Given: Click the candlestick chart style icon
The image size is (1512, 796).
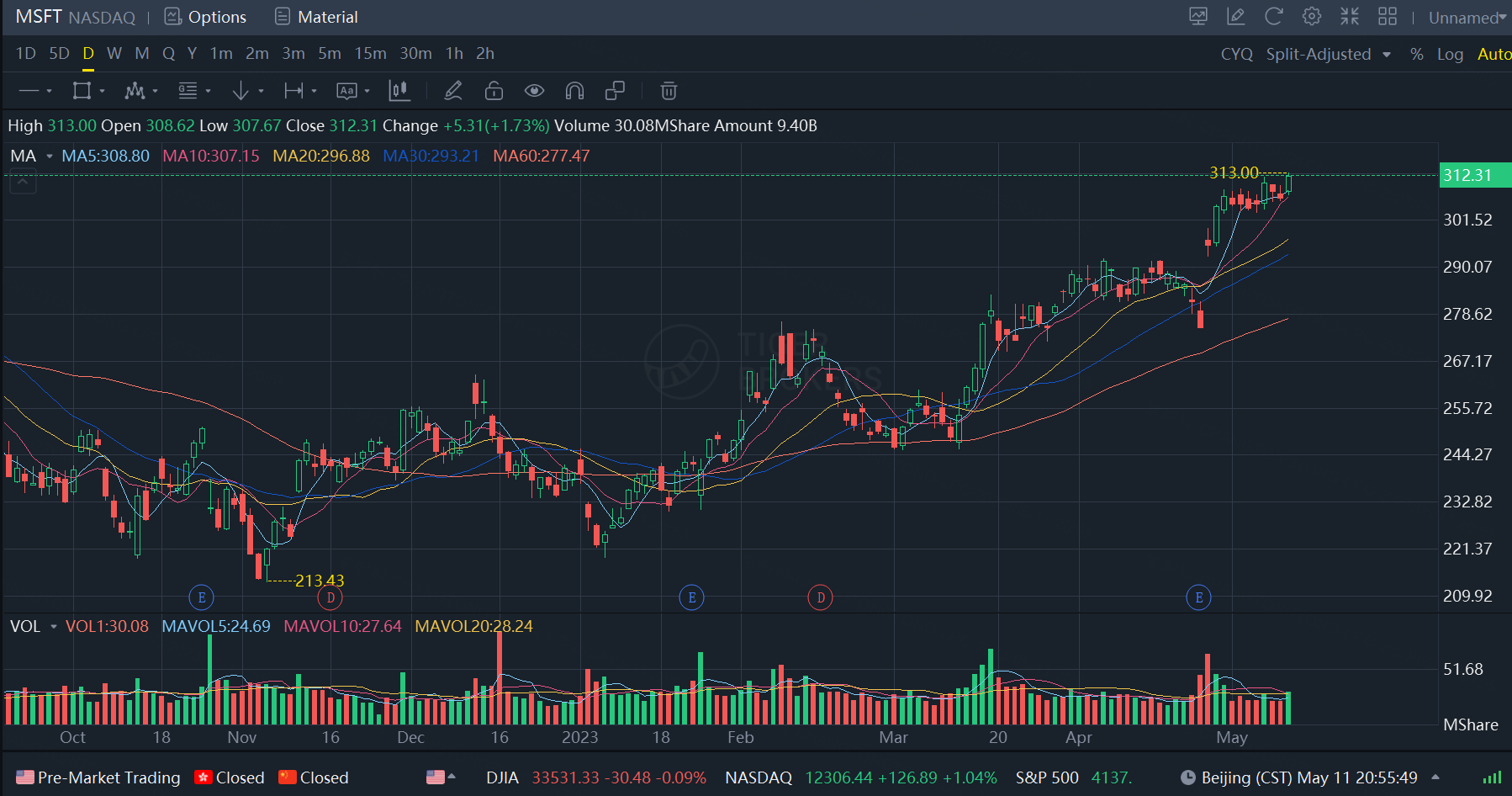Looking at the screenshot, I should click(x=399, y=91).
